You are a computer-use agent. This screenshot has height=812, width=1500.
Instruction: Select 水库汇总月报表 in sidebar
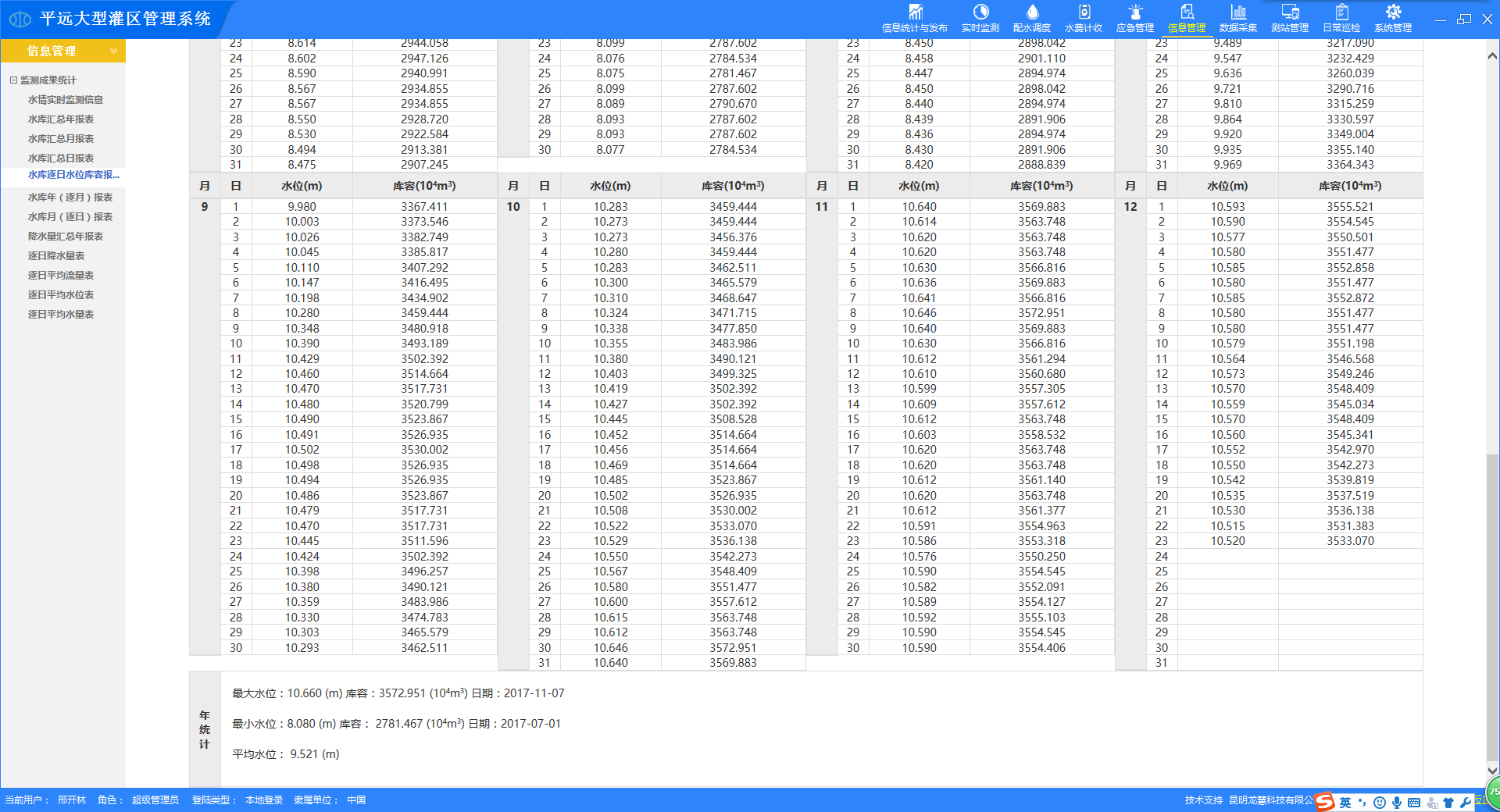coord(61,138)
